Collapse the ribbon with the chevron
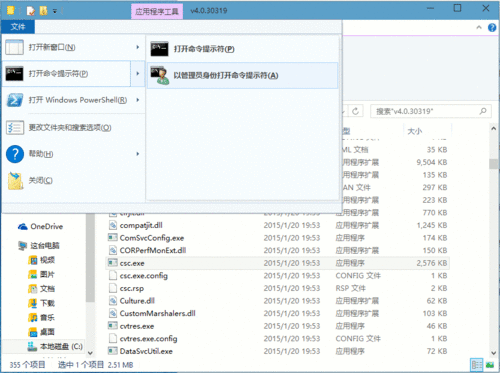 [479, 28]
